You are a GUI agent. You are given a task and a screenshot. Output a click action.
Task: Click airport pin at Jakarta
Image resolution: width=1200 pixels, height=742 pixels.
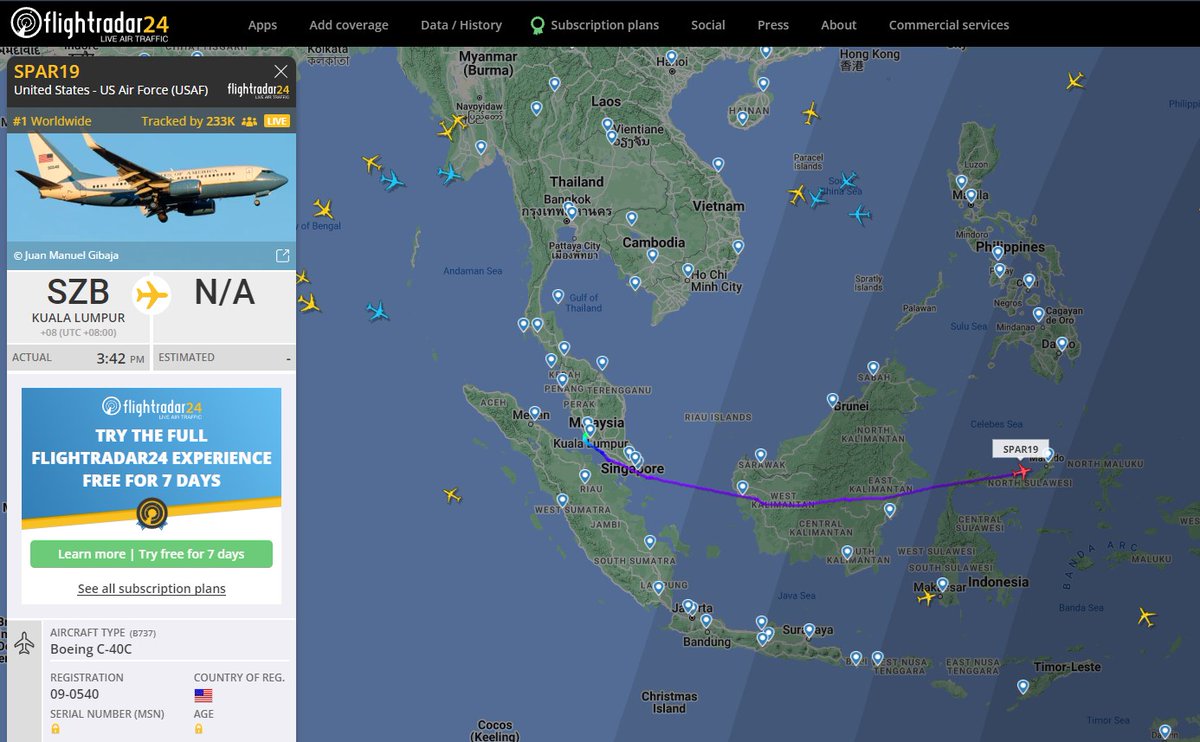[x=689, y=606]
